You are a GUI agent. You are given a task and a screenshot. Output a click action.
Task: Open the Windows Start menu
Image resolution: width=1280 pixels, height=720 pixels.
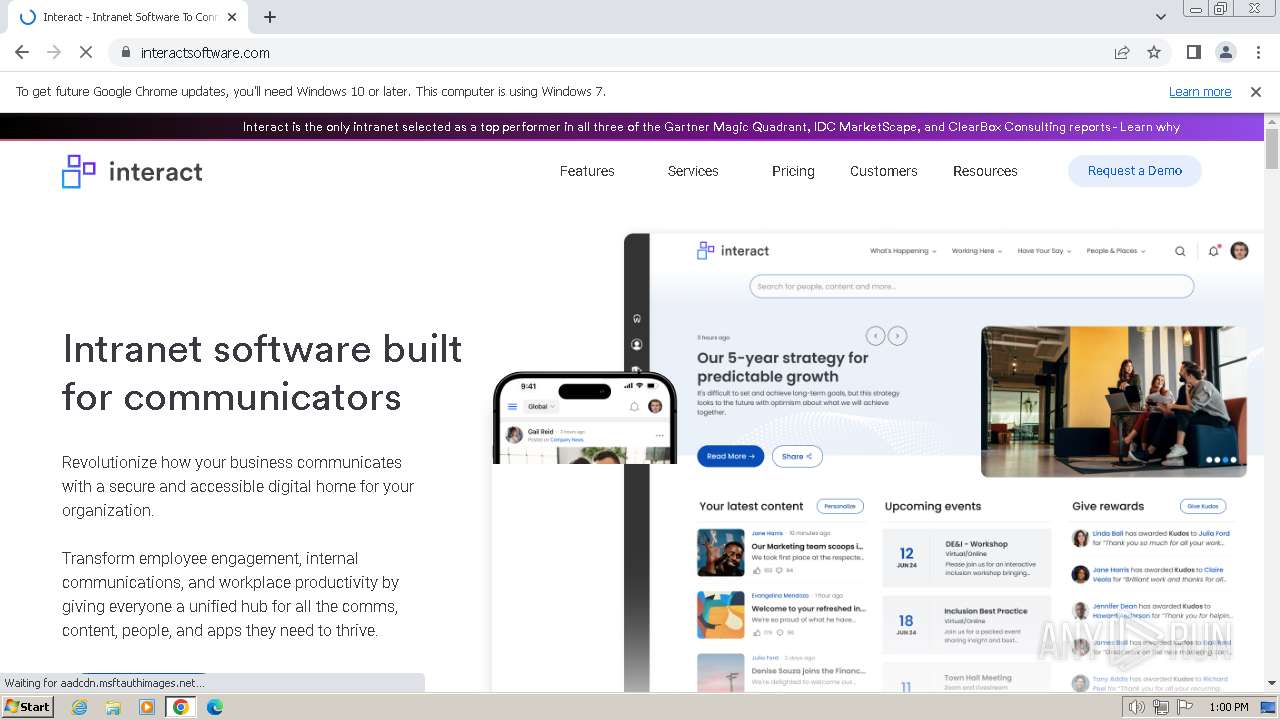pyautogui.click(x=27, y=706)
